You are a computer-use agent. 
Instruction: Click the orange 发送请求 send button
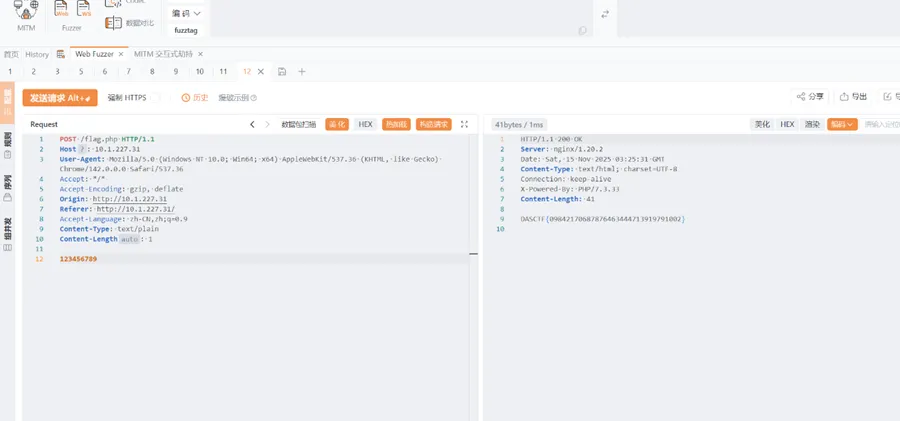tap(60, 98)
